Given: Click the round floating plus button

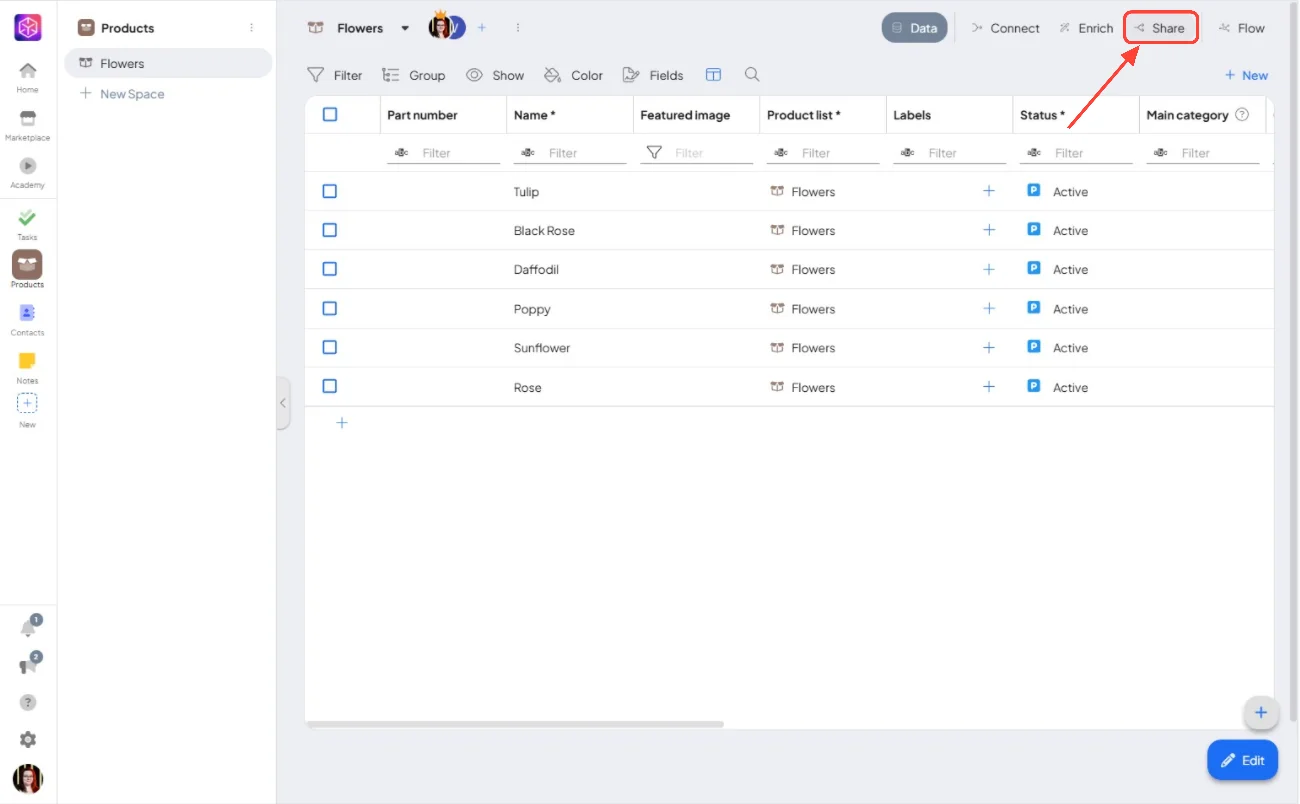Looking at the screenshot, I should (1260, 712).
